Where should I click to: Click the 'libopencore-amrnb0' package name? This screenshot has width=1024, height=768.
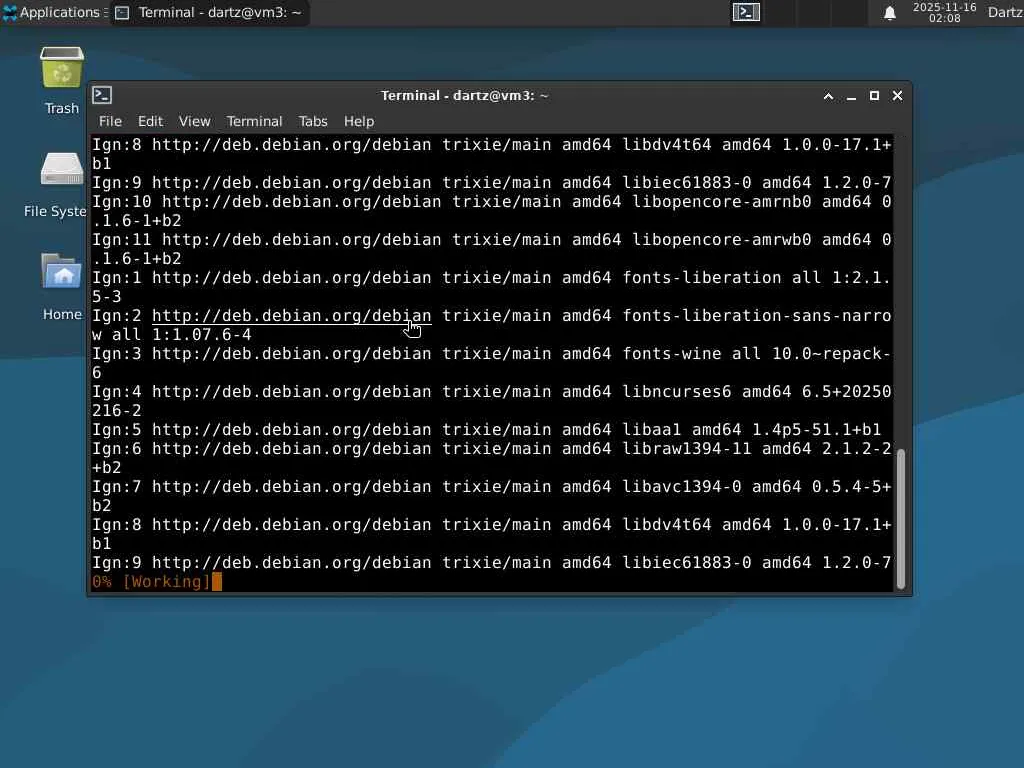(x=722, y=201)
